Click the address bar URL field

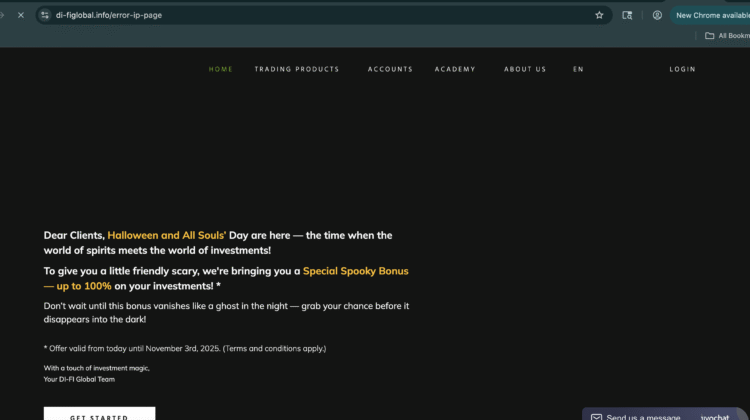[300, 15]
